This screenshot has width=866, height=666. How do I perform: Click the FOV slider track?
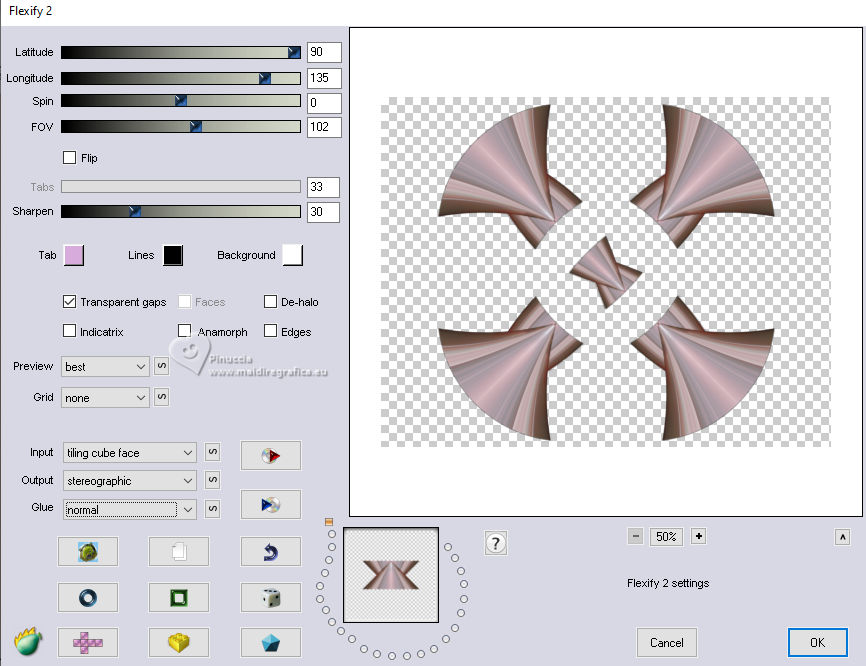pos(181,126)
